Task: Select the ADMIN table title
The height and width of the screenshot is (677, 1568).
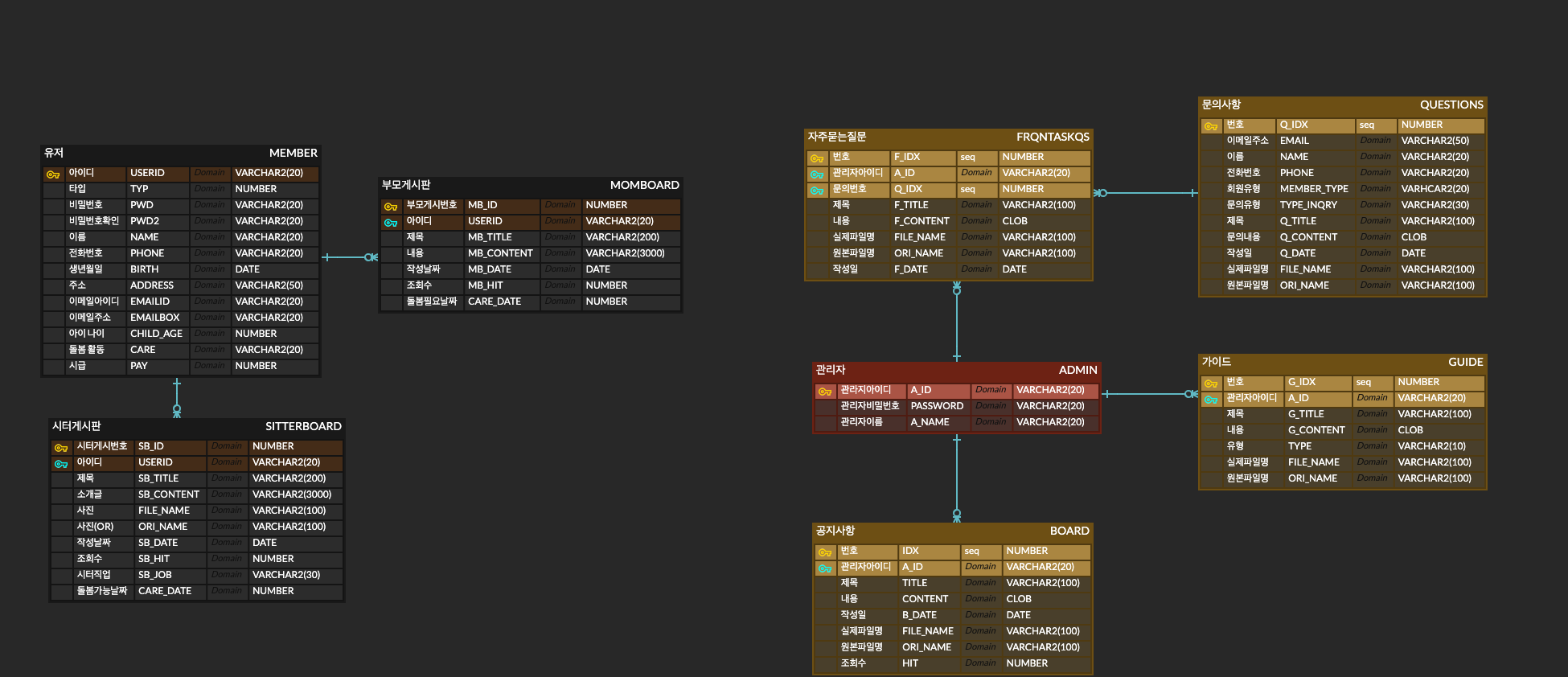Action: (1077, 370)
